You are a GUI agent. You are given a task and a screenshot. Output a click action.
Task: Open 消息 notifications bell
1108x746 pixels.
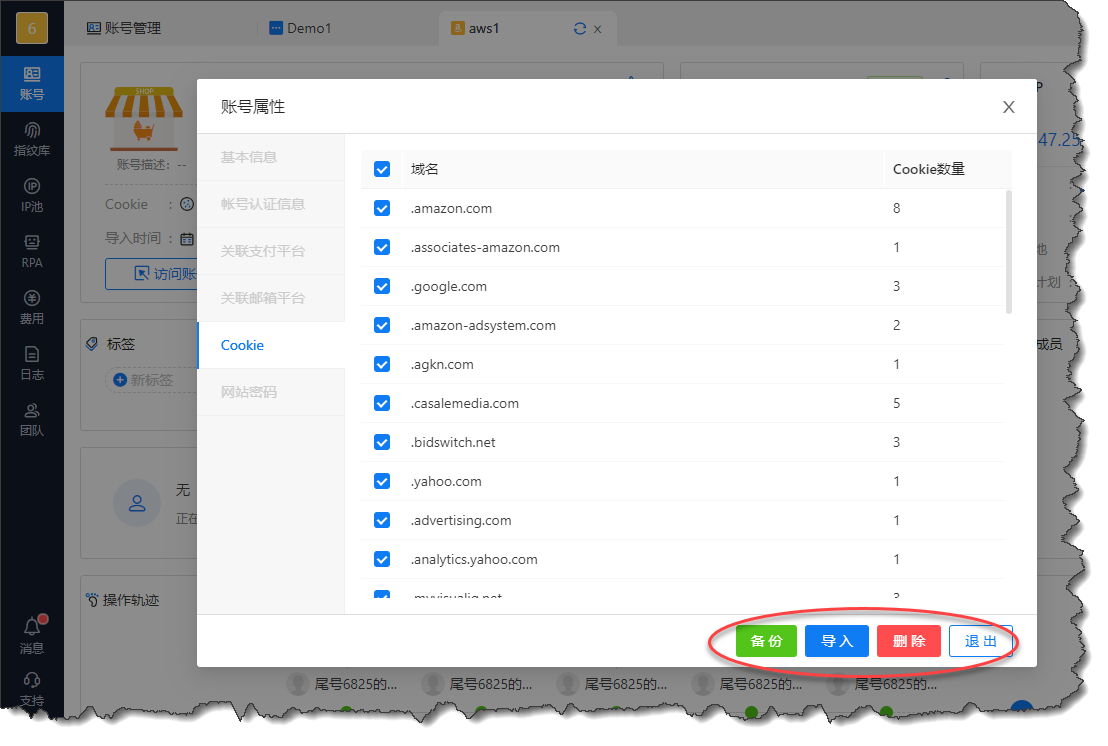(x=32, y=634)
